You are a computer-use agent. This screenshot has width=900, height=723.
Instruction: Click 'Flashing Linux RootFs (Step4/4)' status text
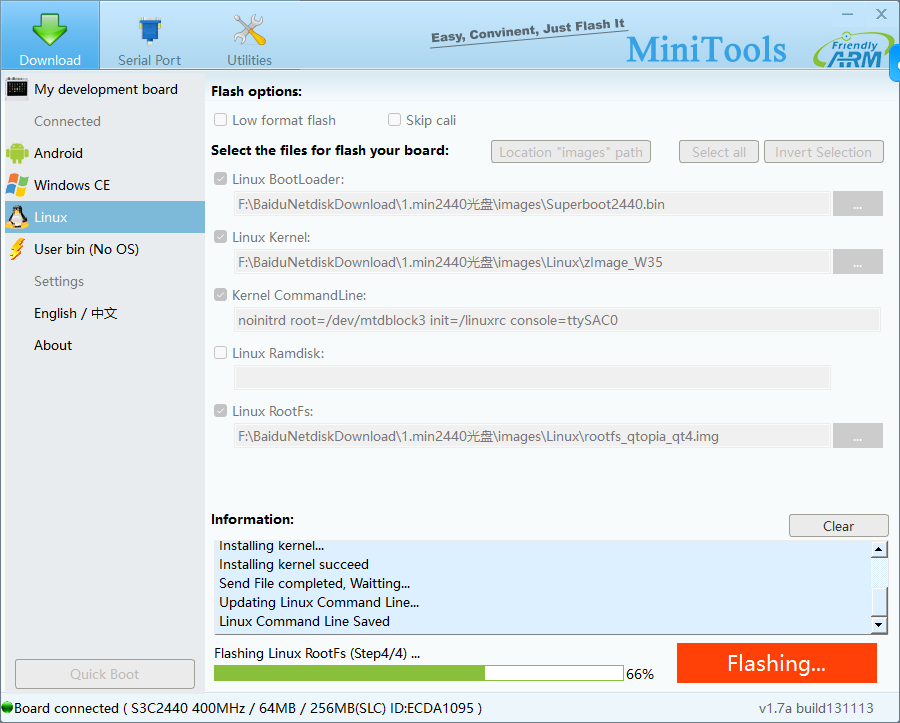click(317, 653)
